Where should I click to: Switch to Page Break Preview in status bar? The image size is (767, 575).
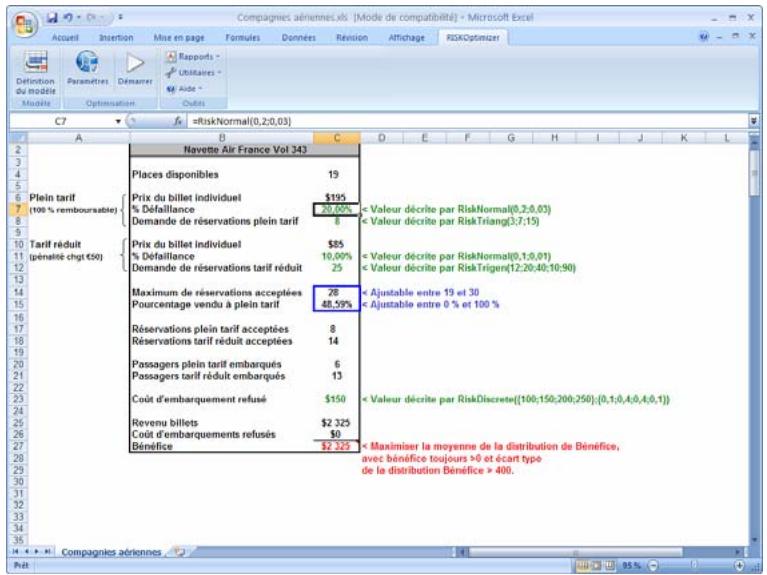[x=610, y=566]
